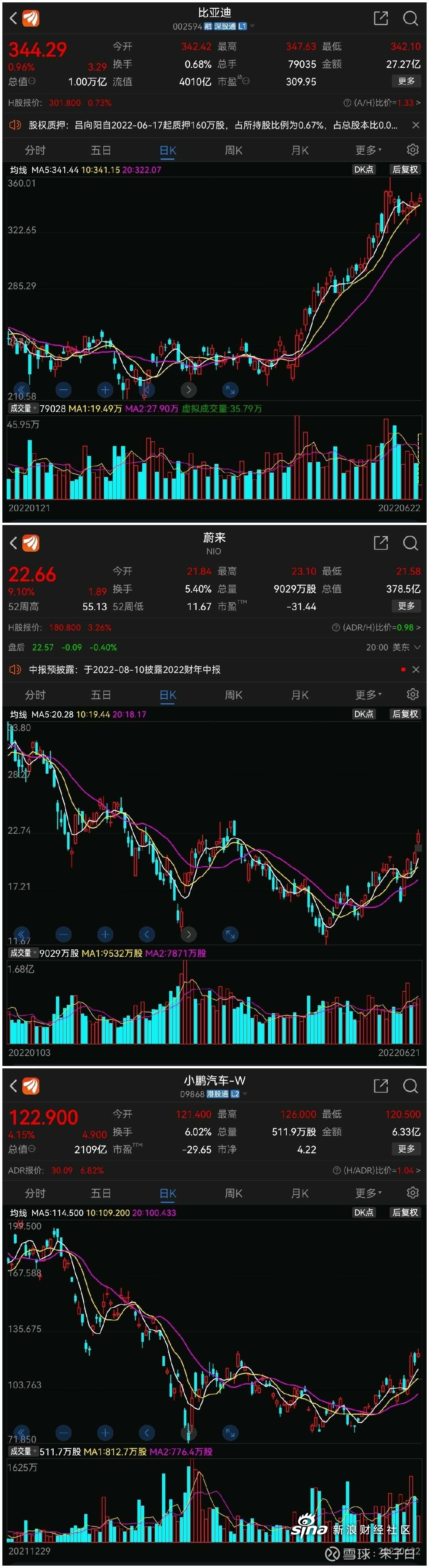Switch 后复权 adjustment on 小鹏汽车 chart
Image resolution: width=429 pixels, height=1568 pixels.
(405, 1212)
